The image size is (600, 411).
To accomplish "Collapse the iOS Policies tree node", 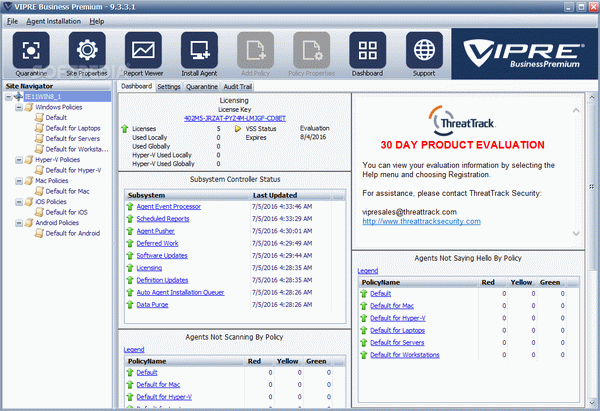I will (x=19, y=202).
